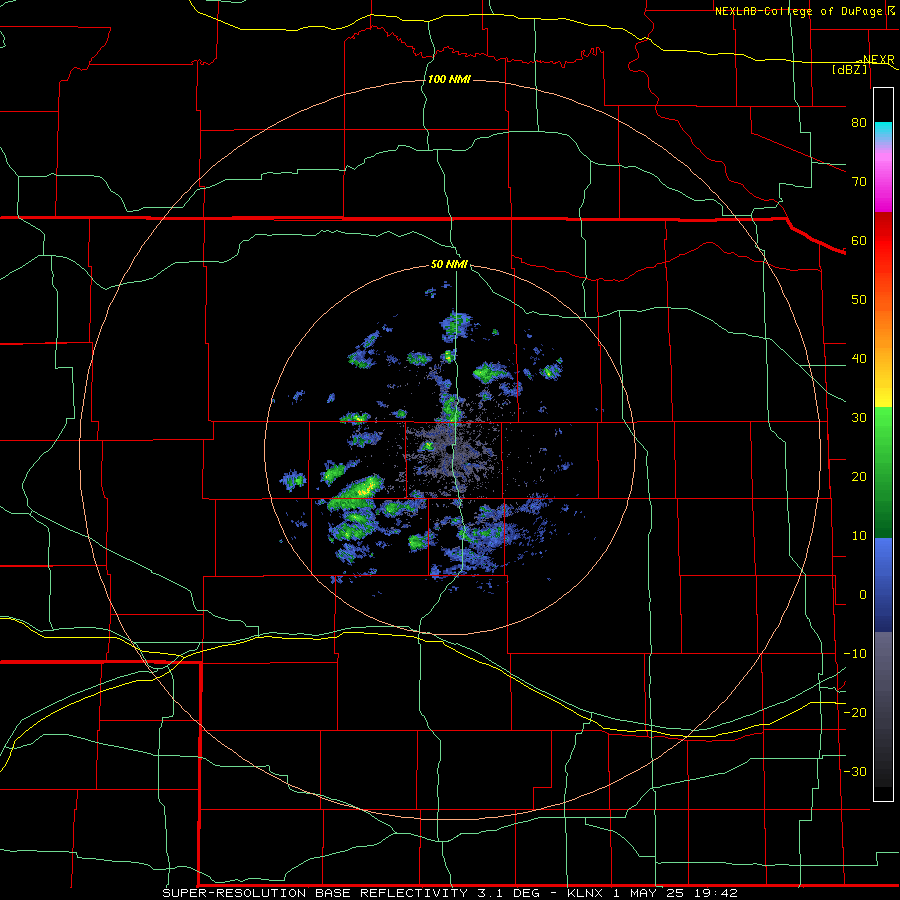Click the radar site center point
The width and height of the screenshot is (900, 900).
(451, 451)
